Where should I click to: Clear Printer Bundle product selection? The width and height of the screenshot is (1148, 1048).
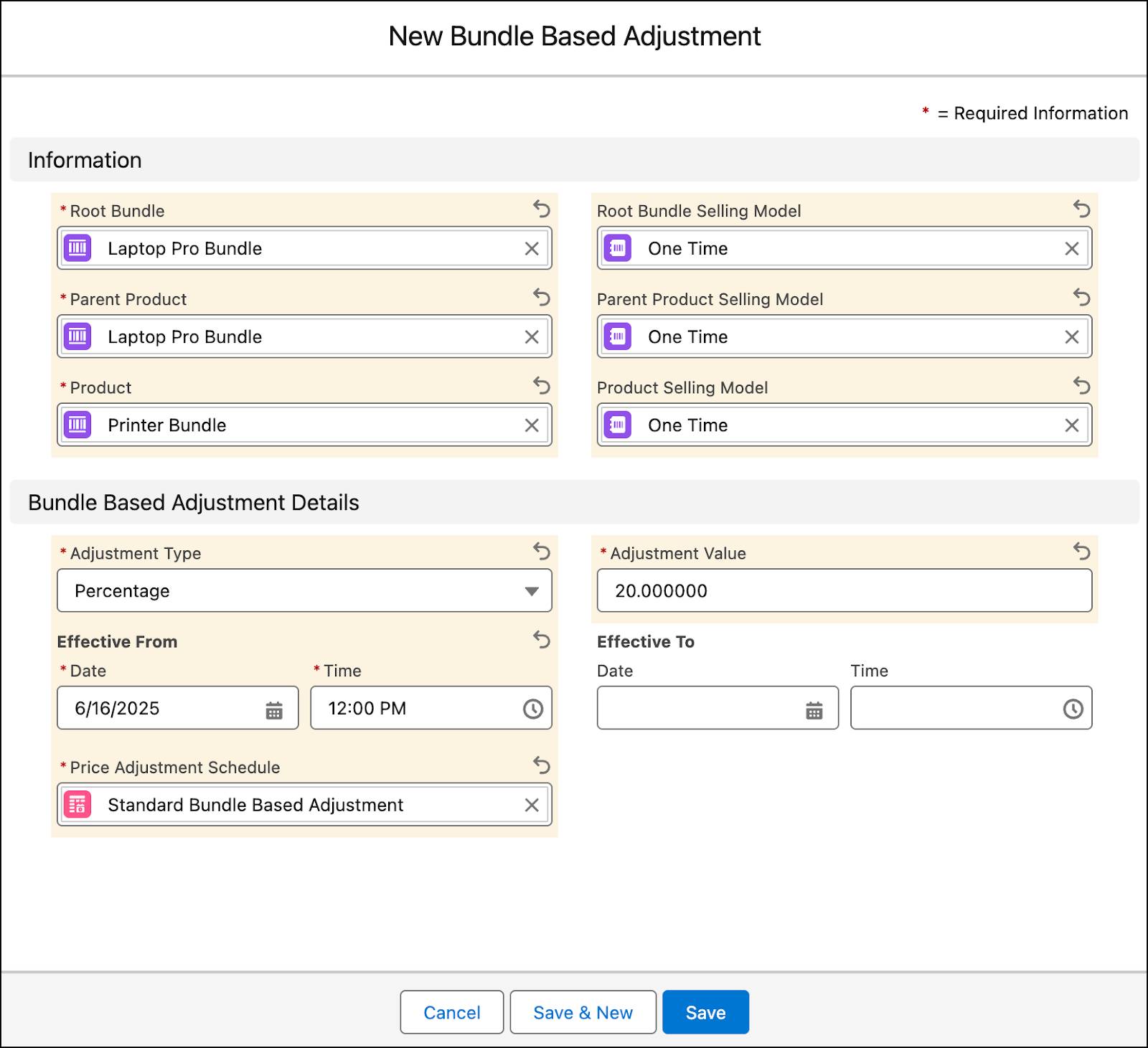tap(532, 425)
